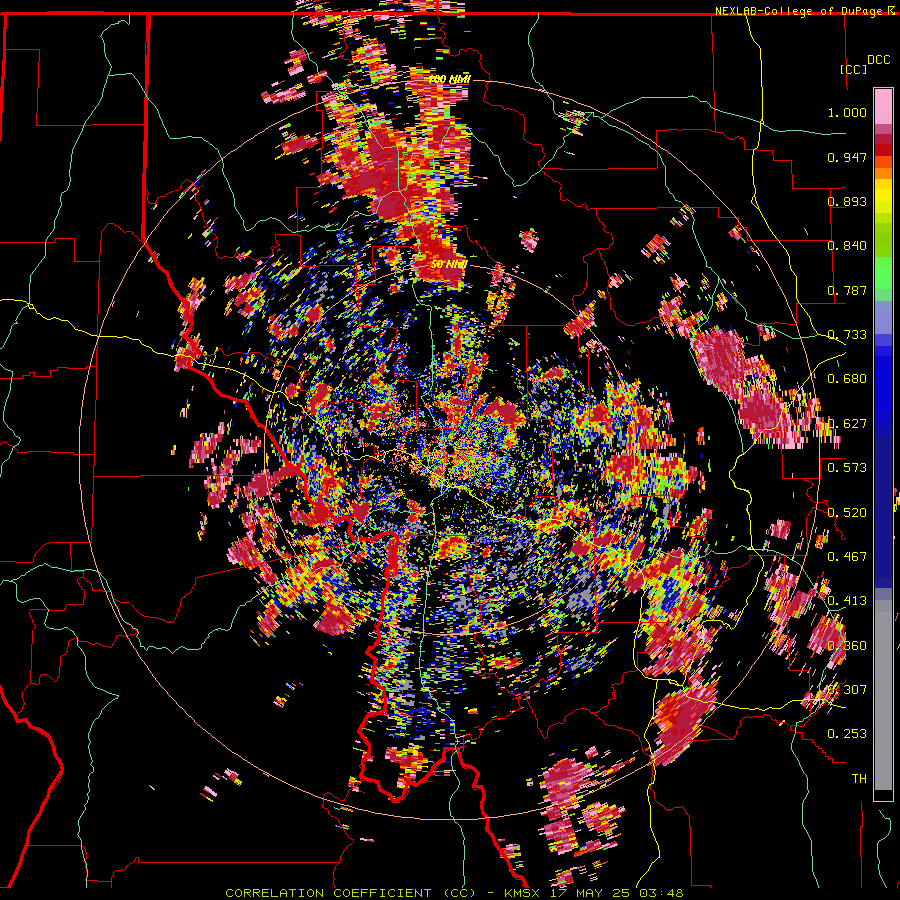Click the 0.467 legend value

(847, 556)
